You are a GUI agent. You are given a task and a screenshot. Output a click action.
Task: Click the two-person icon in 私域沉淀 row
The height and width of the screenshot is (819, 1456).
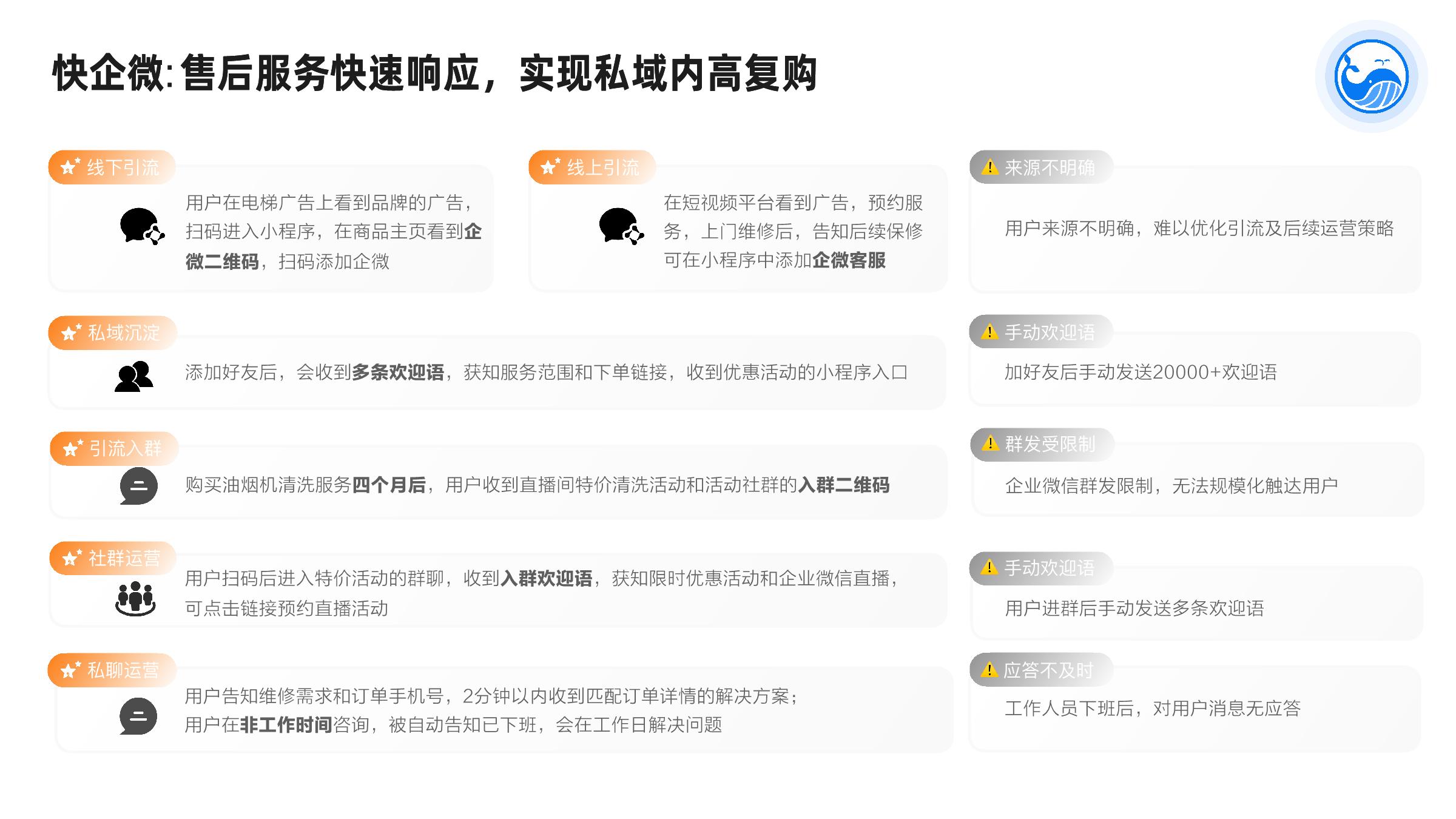click(134, 376)
